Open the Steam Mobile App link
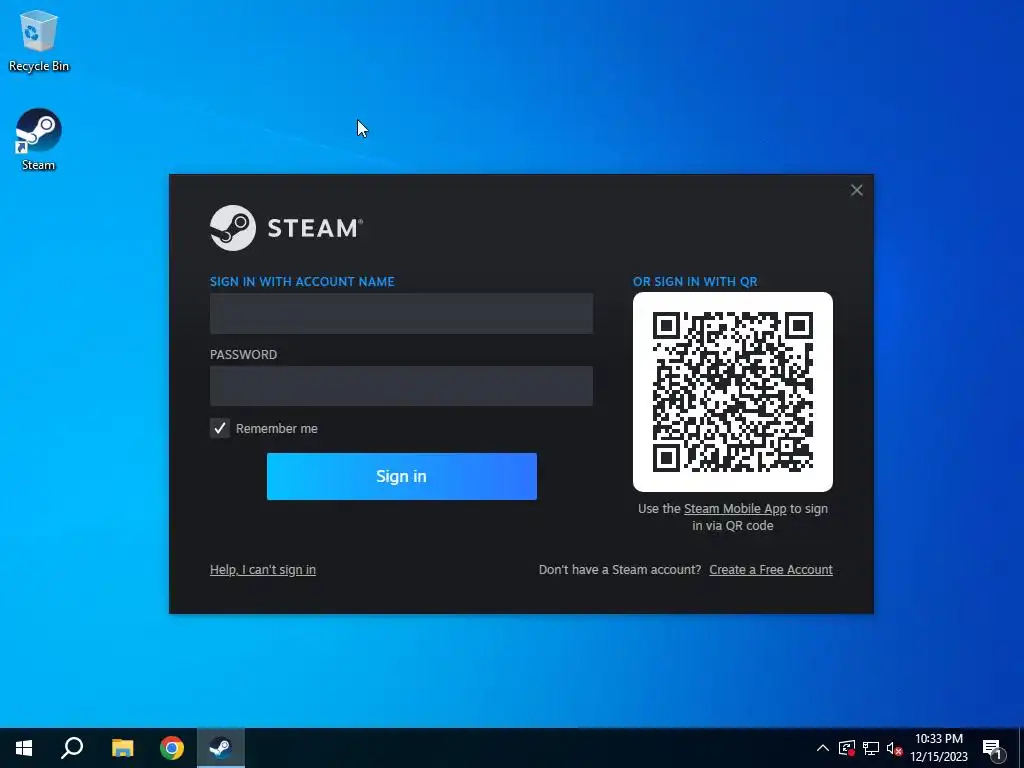Image resolution: width=1024 pixels, height=768 pixels. pyautogui.click(x=735, y=509)
